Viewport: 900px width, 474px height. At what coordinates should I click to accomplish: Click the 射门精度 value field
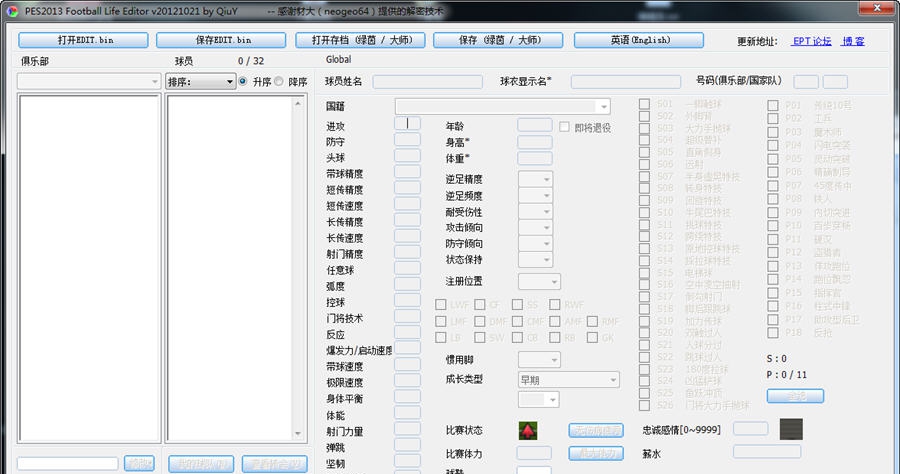pyautogui.click(x=408, y=252)
